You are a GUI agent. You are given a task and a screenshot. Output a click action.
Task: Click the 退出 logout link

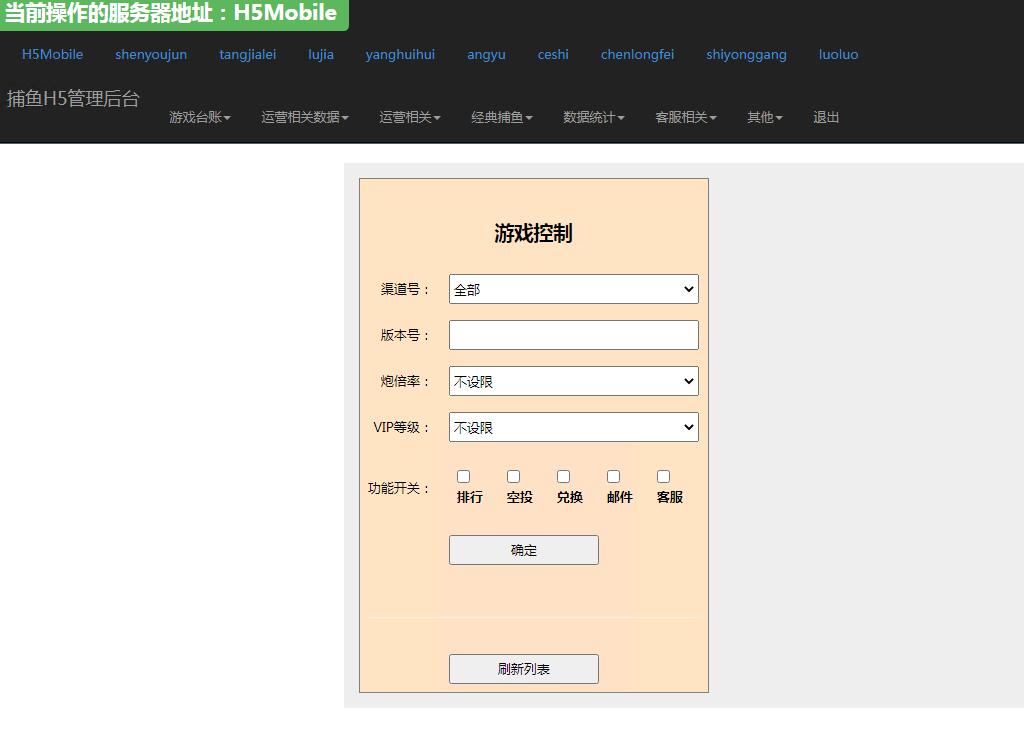(824, 117)
